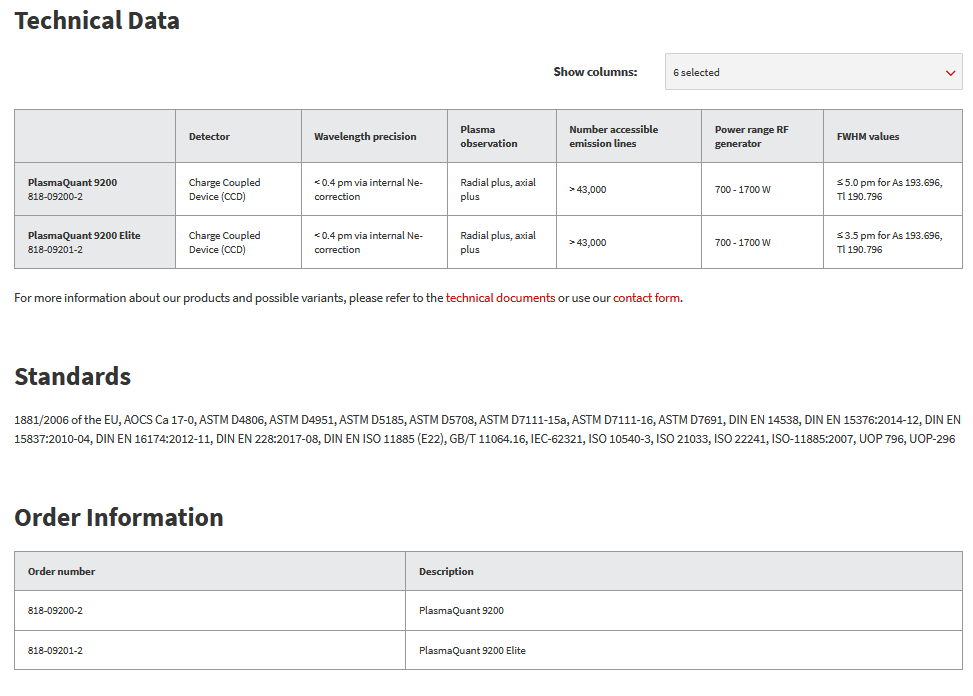Image resolution: width=973 pixels, height=696 pixels.
Task: Click the "Show columns:" label
Action: coord(595,72)
